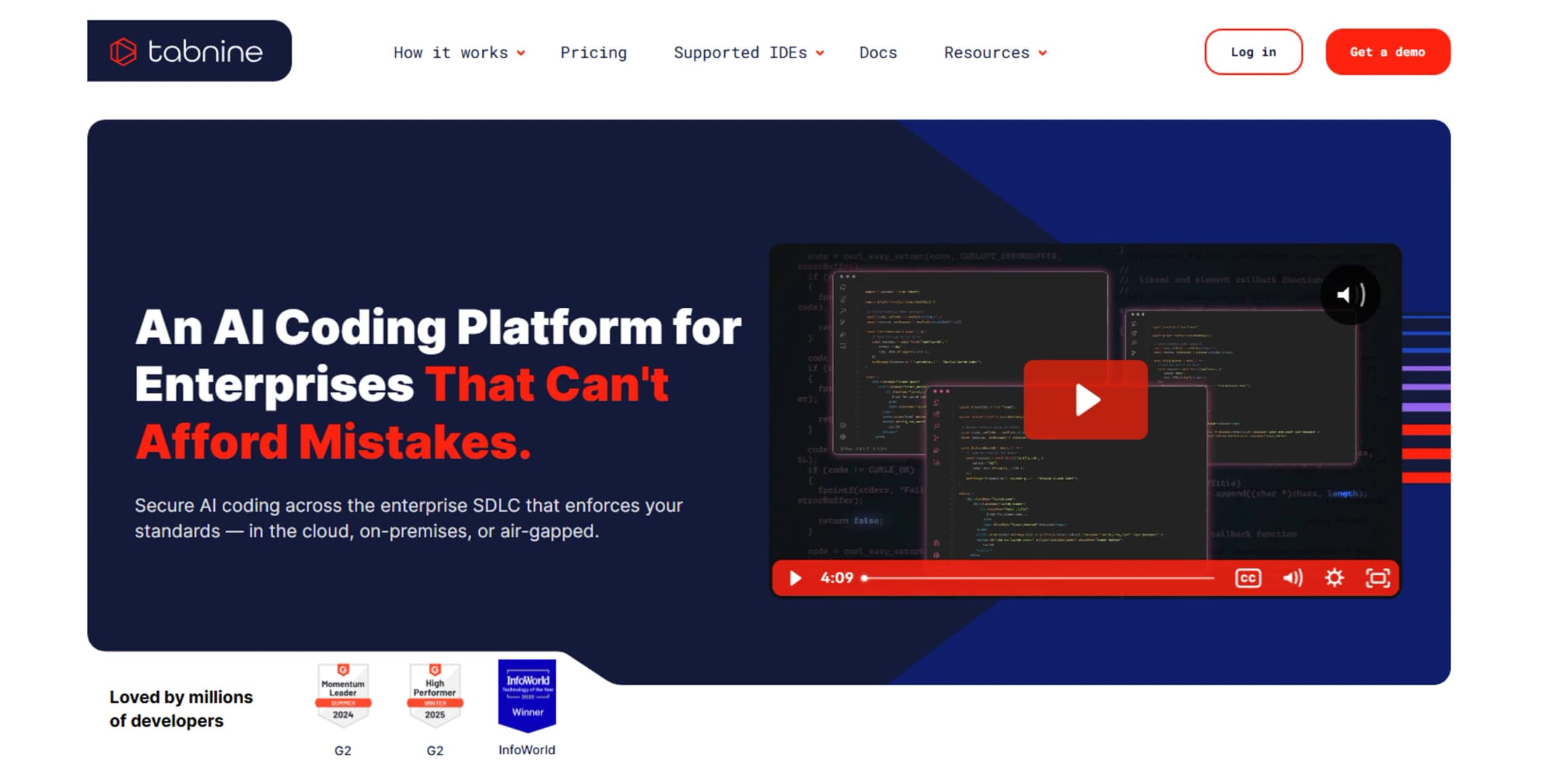Screen dimensions: 1568x771
Task: Open the Docs page
Action: pyautogui.click(x=878, y=52)
